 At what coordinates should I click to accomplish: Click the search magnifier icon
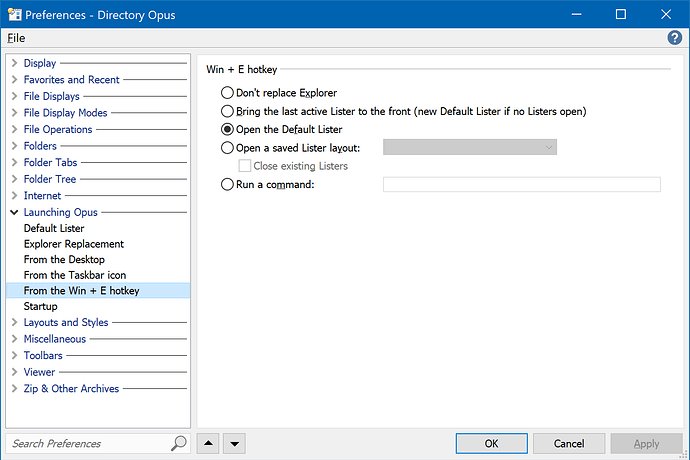pyautogui.click(x=179, y=443)
